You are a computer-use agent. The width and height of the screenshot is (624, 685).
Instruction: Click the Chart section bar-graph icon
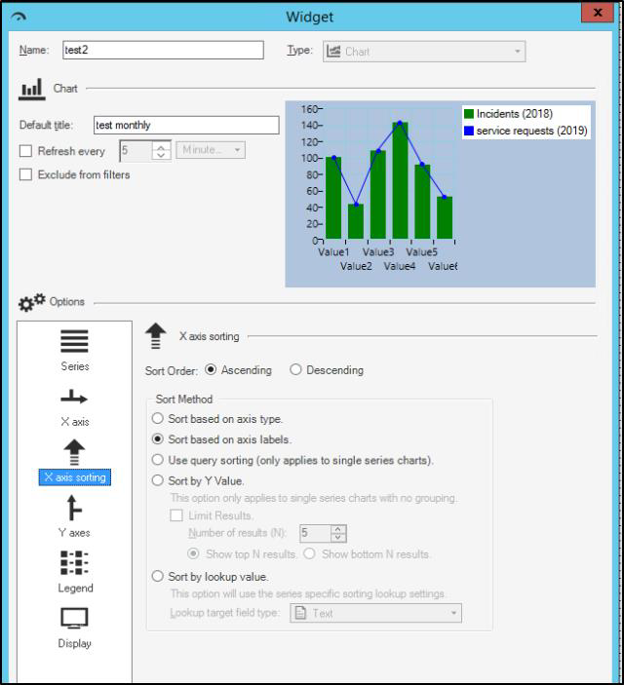32,89
